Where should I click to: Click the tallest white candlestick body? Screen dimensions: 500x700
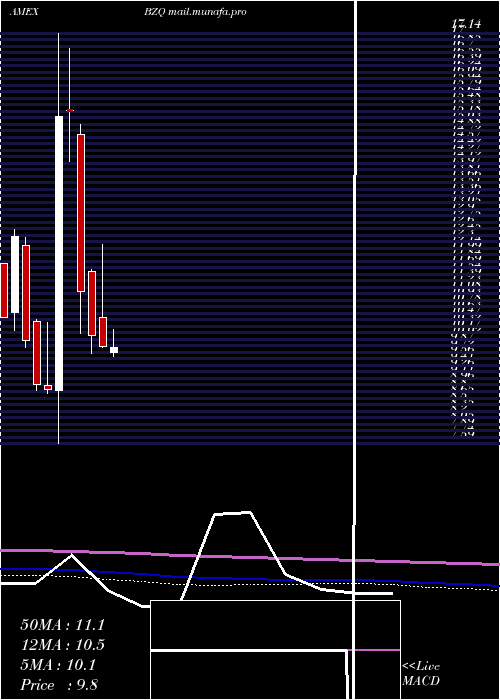[x=59, y=254]
